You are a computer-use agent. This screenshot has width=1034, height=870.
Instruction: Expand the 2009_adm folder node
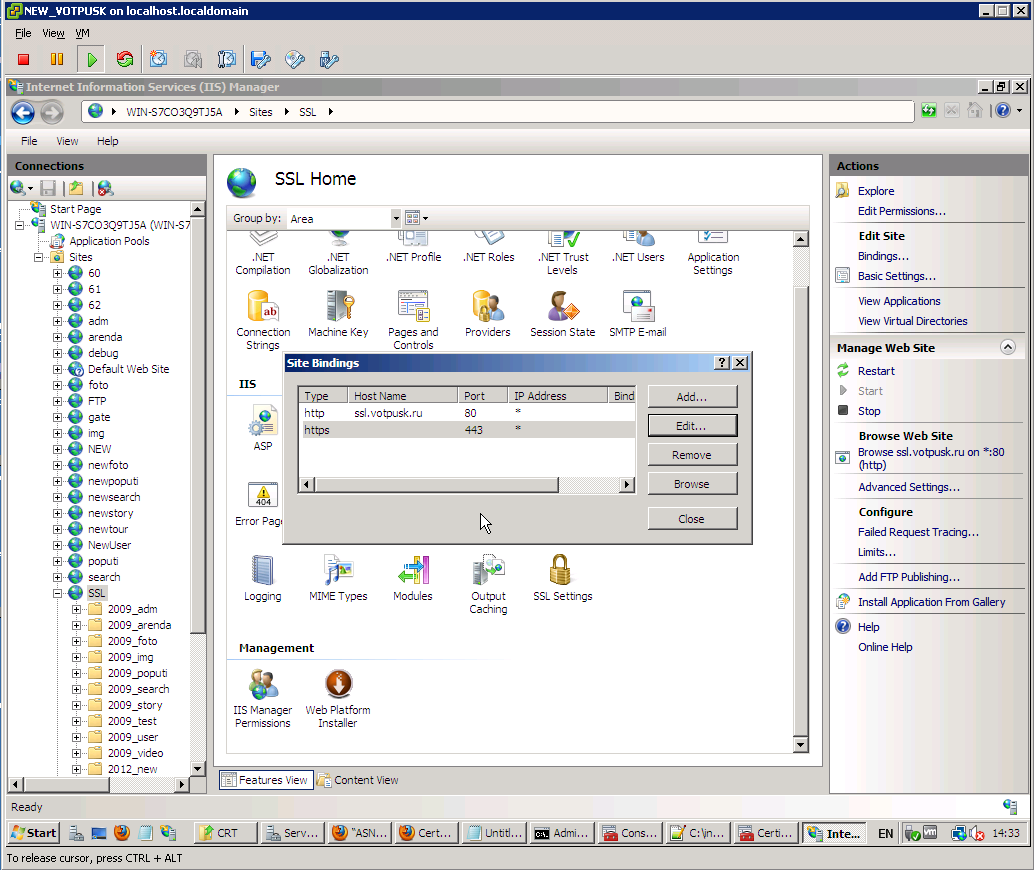pyautogui.click(x=76, y=609)
